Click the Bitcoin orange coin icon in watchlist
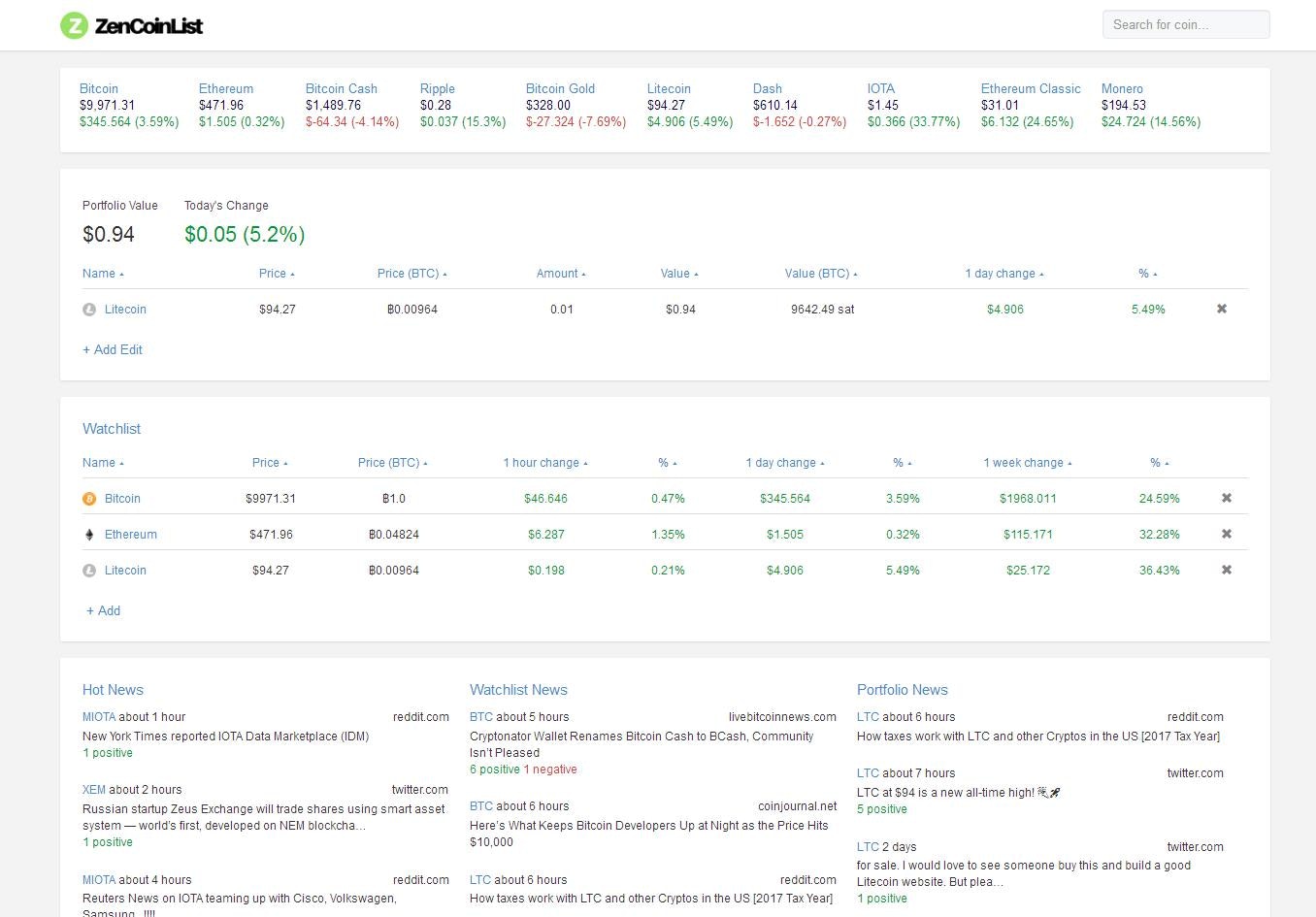Image resolution: width=1316 pixels, height=917 pixels. 89,499
